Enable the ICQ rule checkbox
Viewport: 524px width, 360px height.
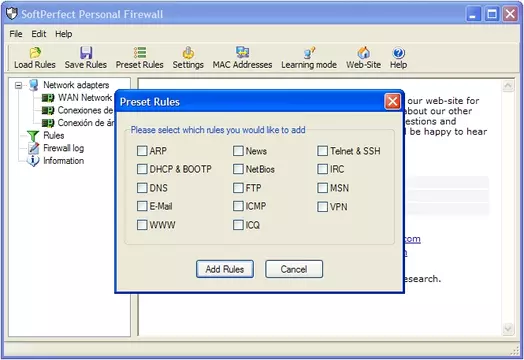point(238,225)
